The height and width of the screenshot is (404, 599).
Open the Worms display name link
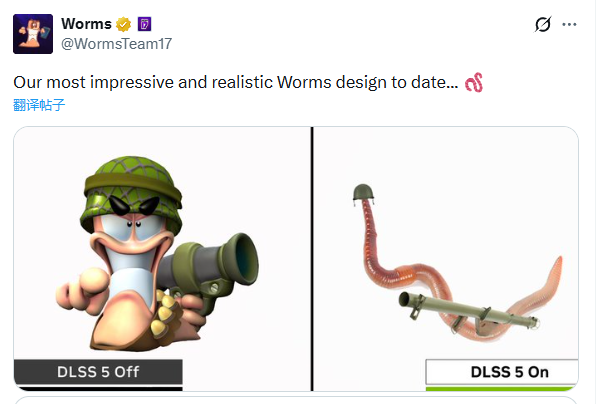(x=86, y=24)
